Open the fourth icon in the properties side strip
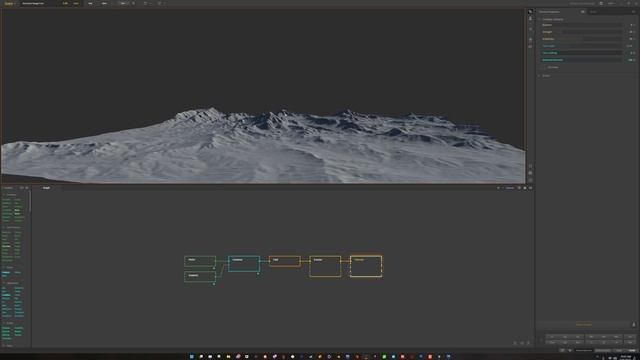This screenshot has width=640, height=360. 530,40
